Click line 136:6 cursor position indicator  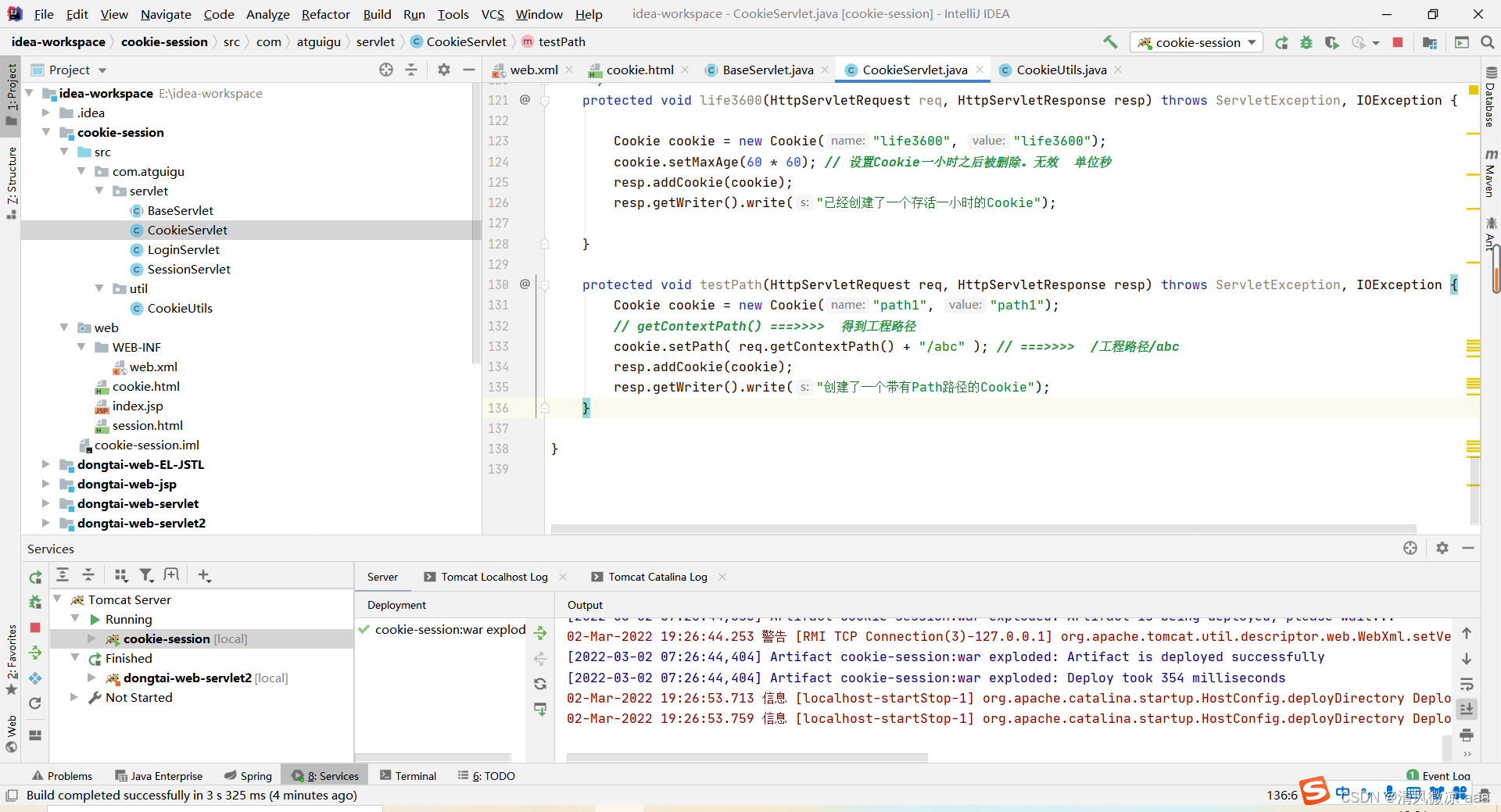[x=1282, y=795]
